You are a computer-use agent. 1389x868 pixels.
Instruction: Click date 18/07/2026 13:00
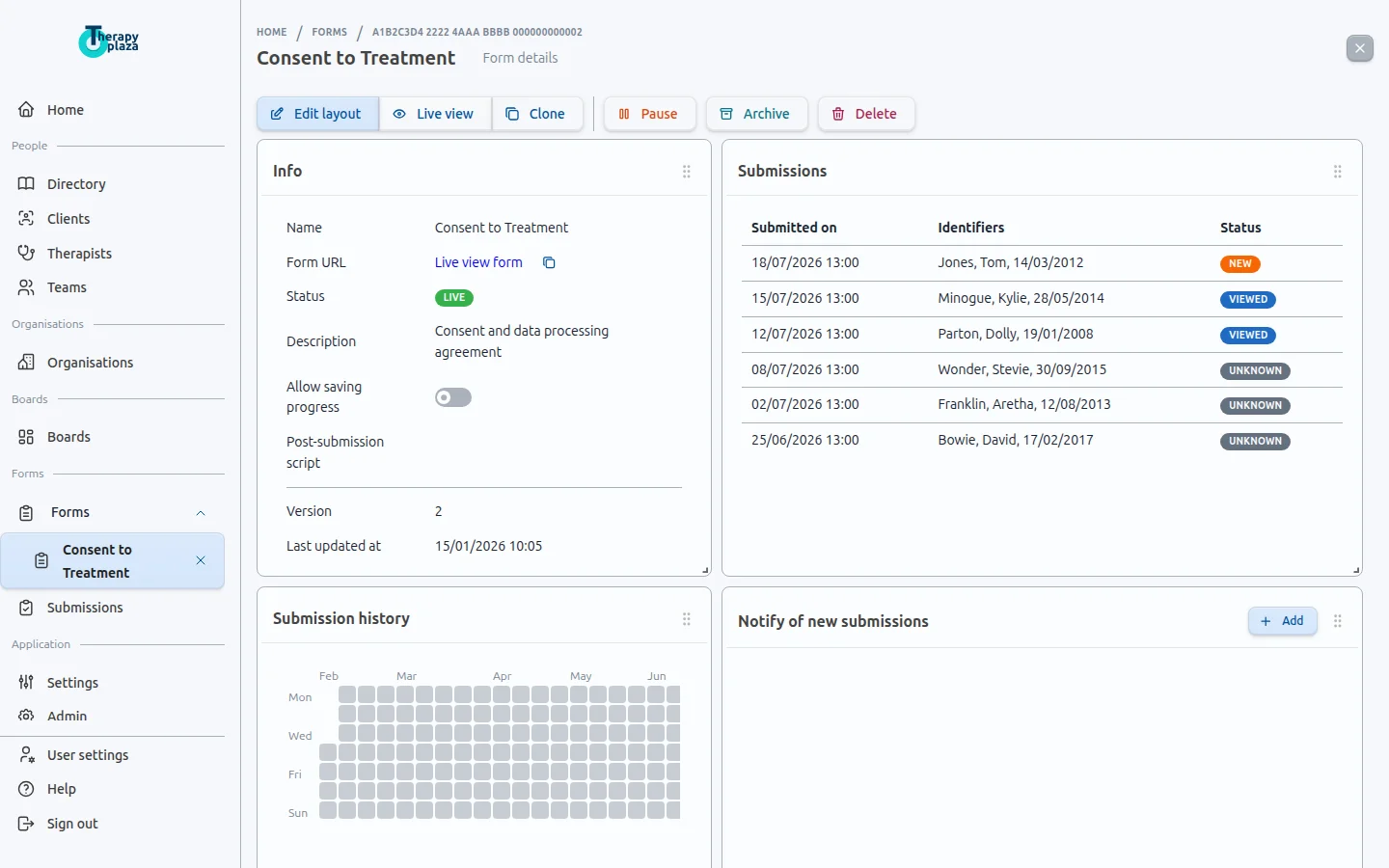tap(805, 263)
